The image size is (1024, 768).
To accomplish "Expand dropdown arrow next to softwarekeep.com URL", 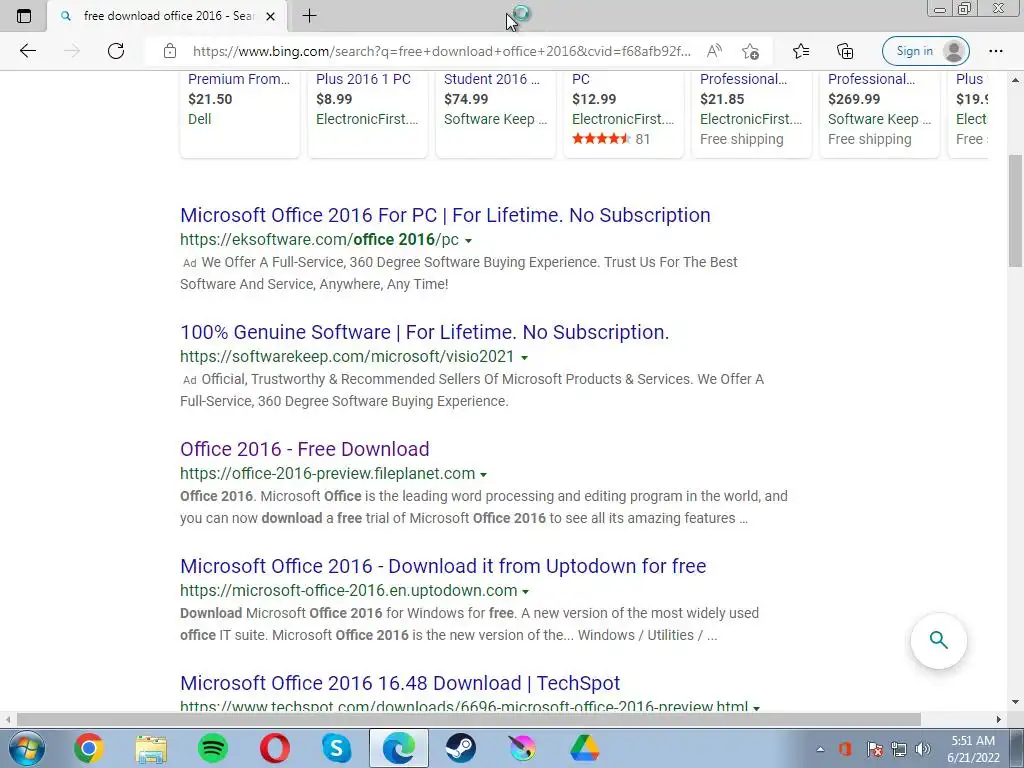I will tap(524, 358).
